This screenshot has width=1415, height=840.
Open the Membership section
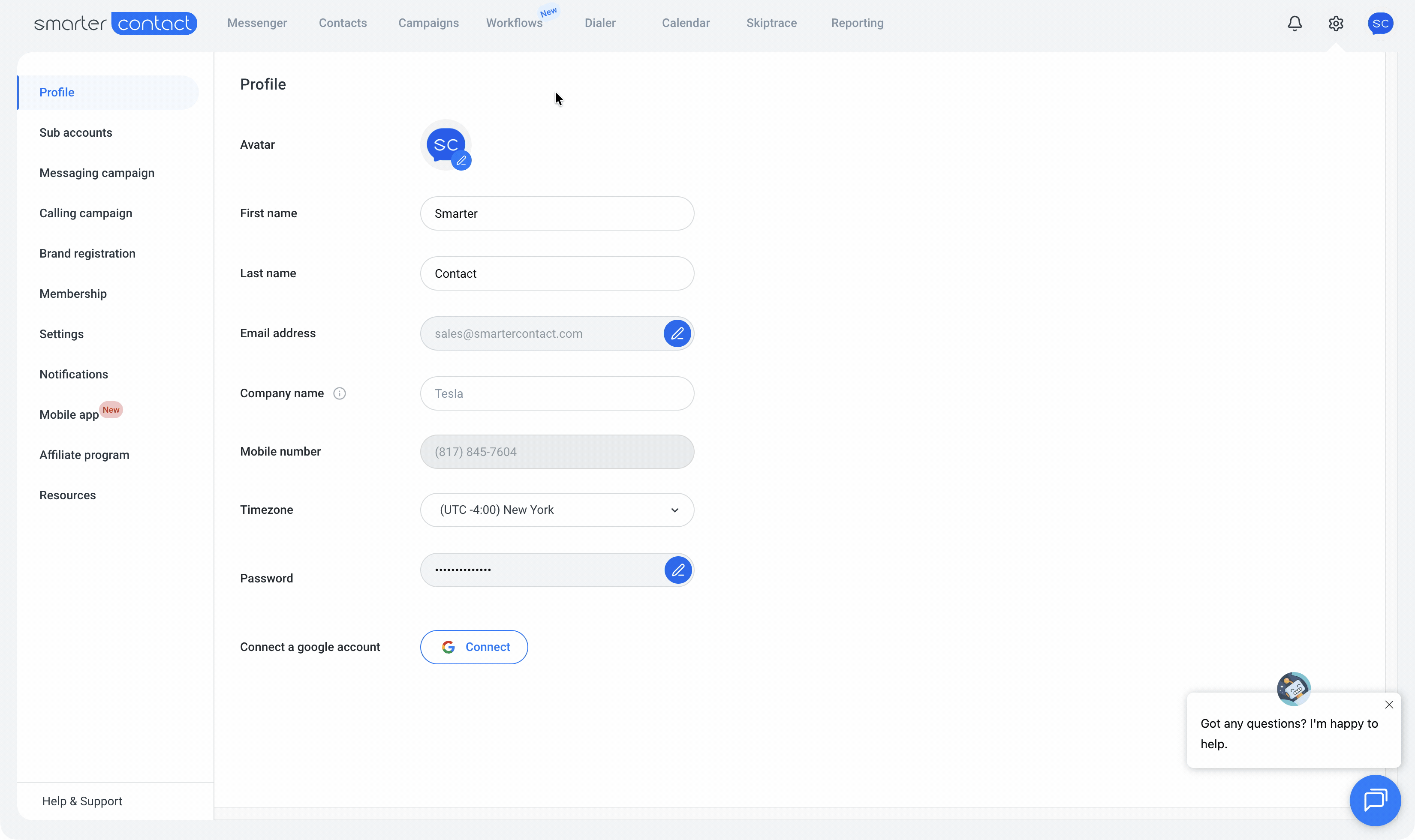pos(73,294)
